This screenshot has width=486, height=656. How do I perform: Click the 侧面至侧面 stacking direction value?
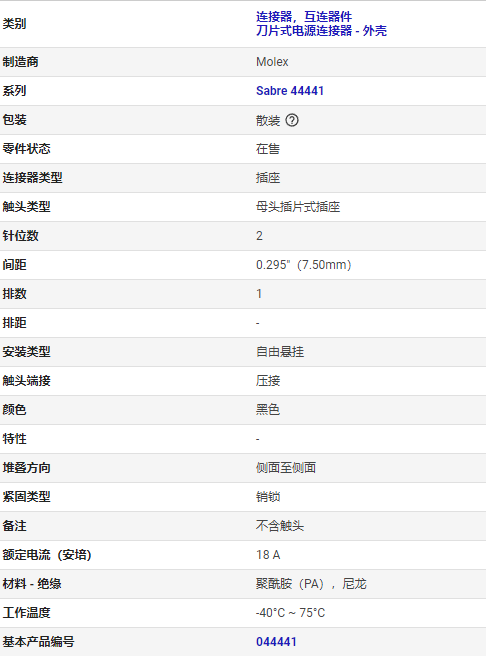point(286,468)
